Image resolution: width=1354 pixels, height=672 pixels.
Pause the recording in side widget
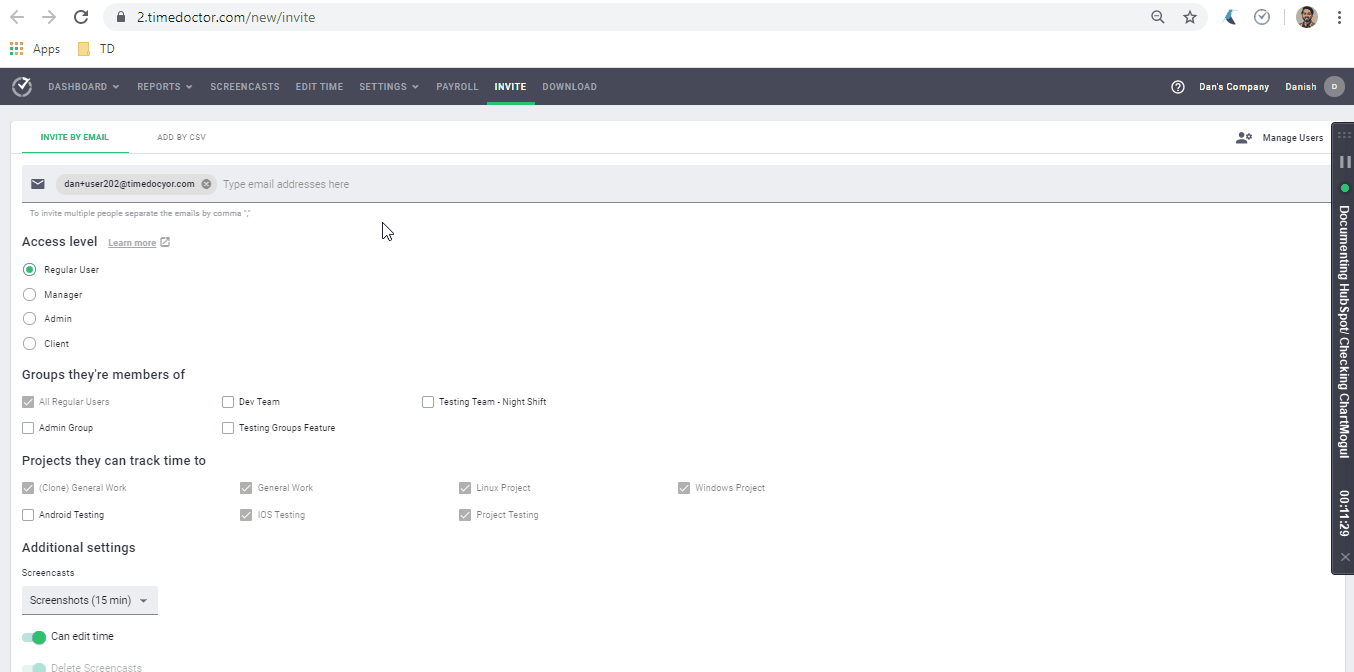pyautogui.click(x=1345, y=162)
